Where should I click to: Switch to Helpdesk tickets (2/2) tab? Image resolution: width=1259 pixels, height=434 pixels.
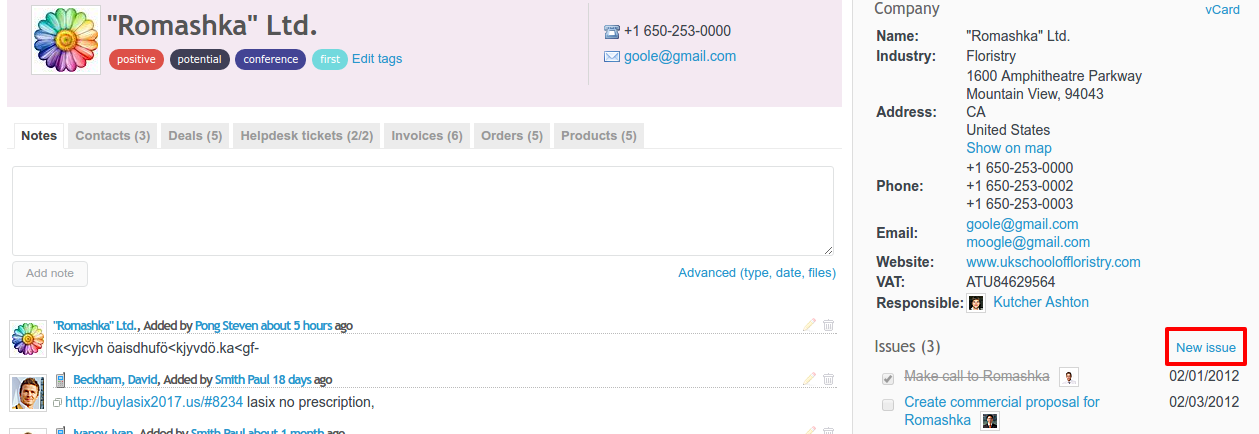point(306,136)
